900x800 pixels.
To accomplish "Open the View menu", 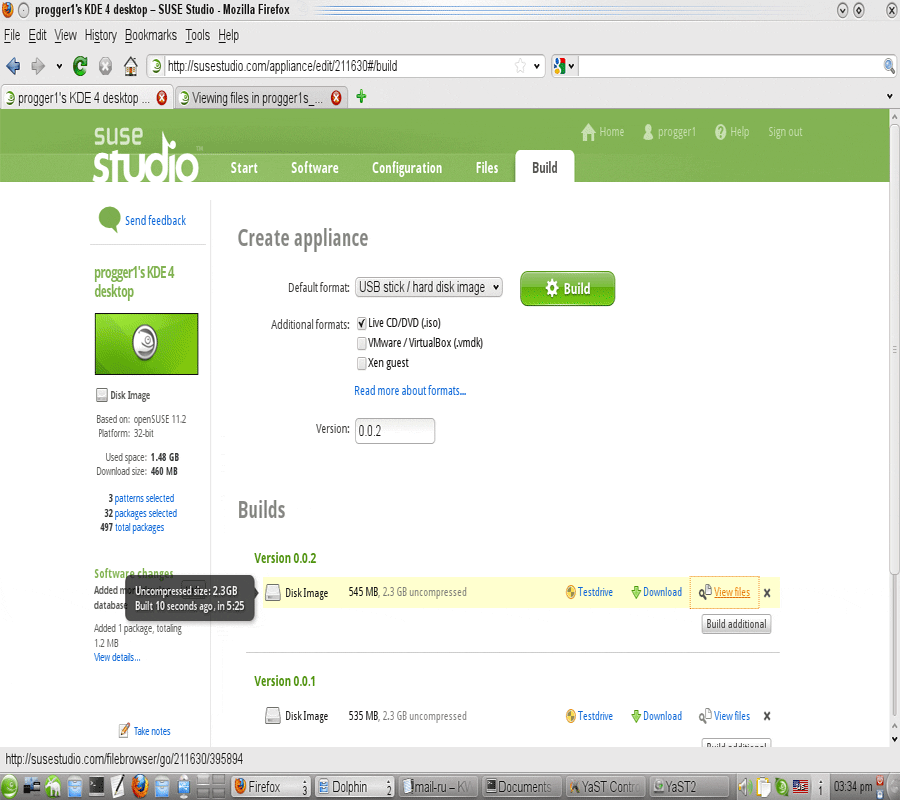I will 65,35.
